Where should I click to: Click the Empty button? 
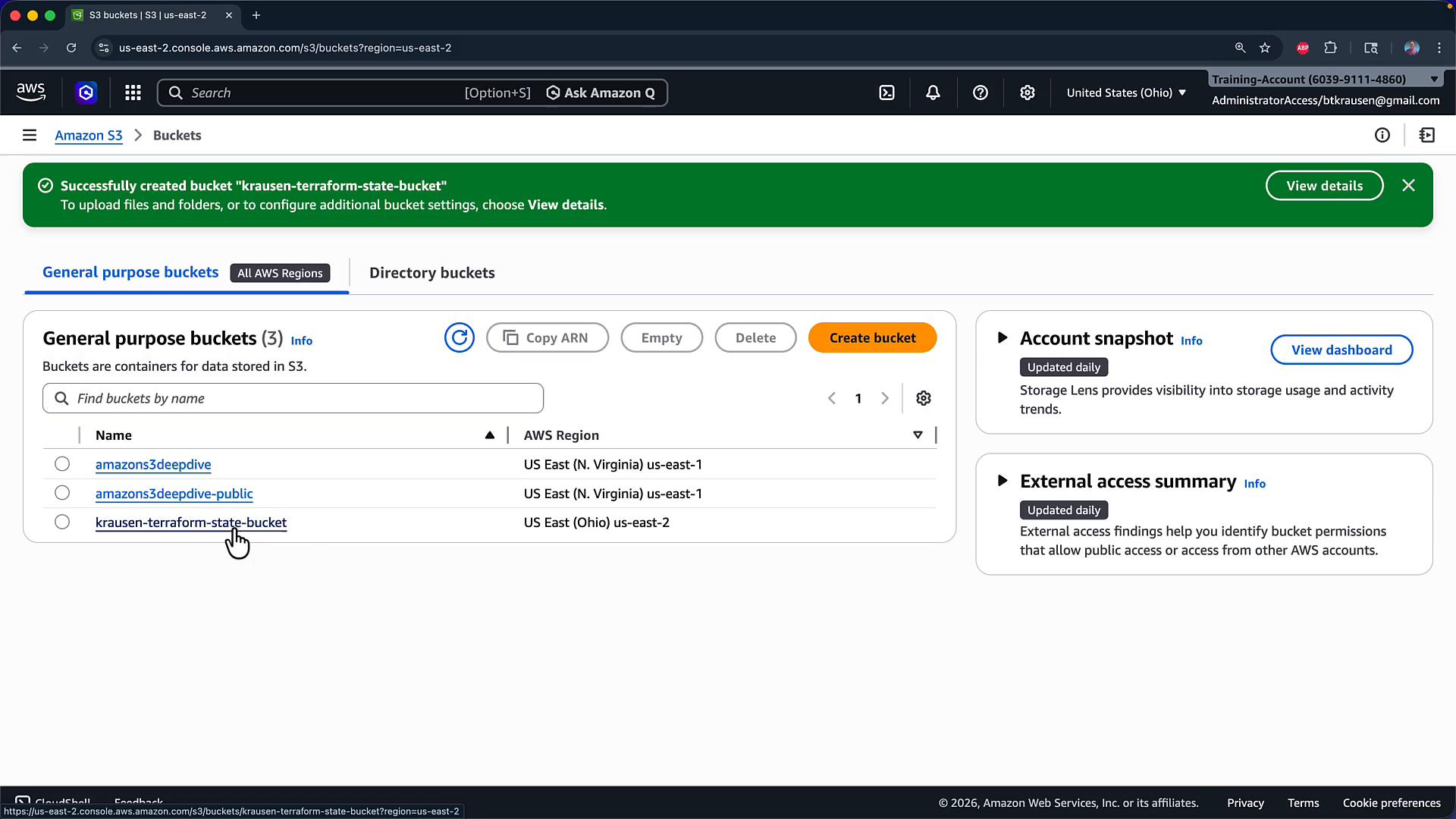click(661, 337)
